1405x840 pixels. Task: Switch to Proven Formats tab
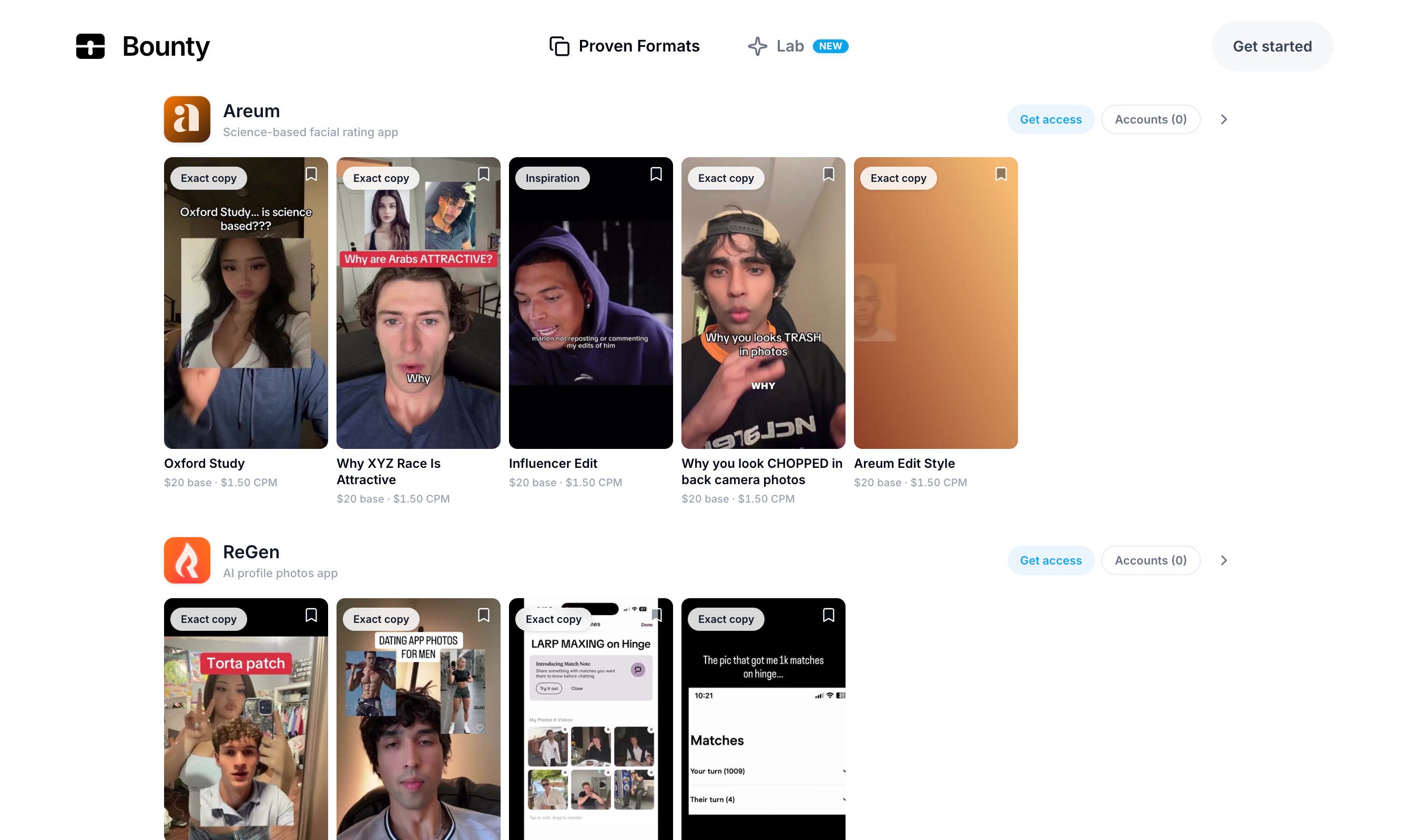point(624,46)
